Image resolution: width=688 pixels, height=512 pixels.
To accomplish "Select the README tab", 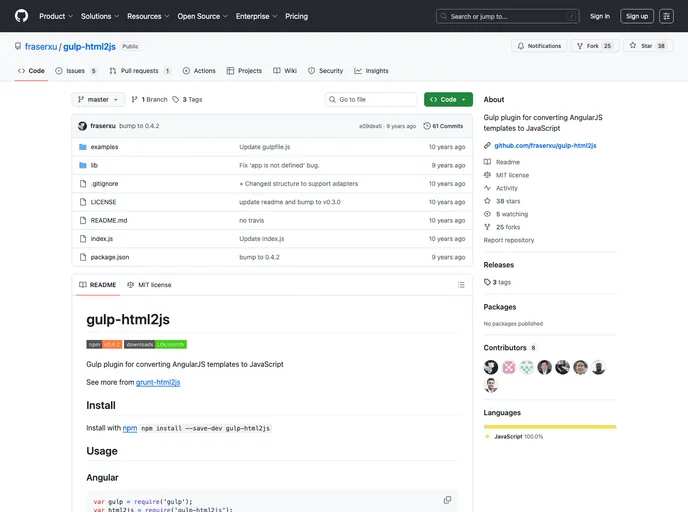I will (x=97, y=285).
